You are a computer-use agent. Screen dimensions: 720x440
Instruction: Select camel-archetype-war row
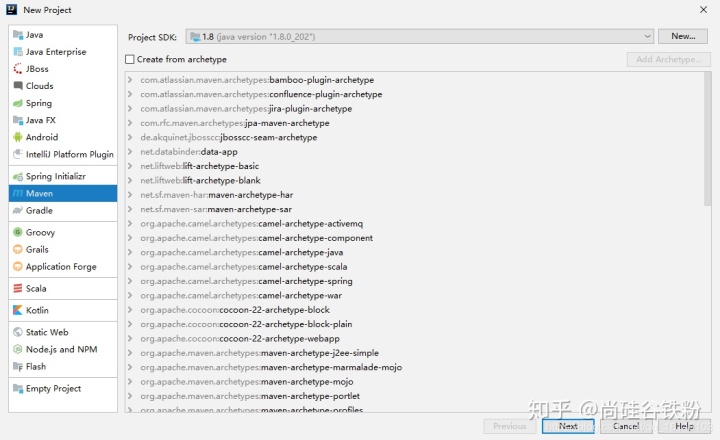click(x=415, y=295)
